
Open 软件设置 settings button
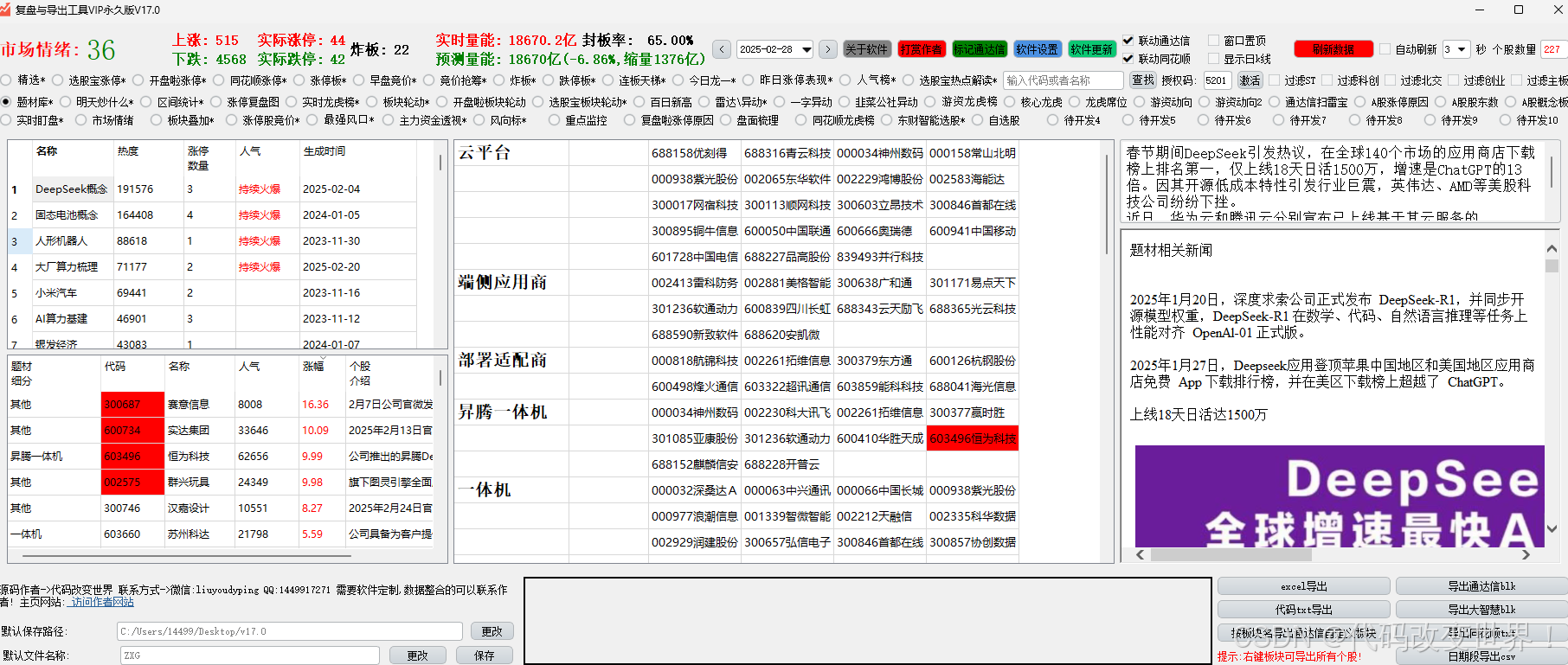[1037, 49]
